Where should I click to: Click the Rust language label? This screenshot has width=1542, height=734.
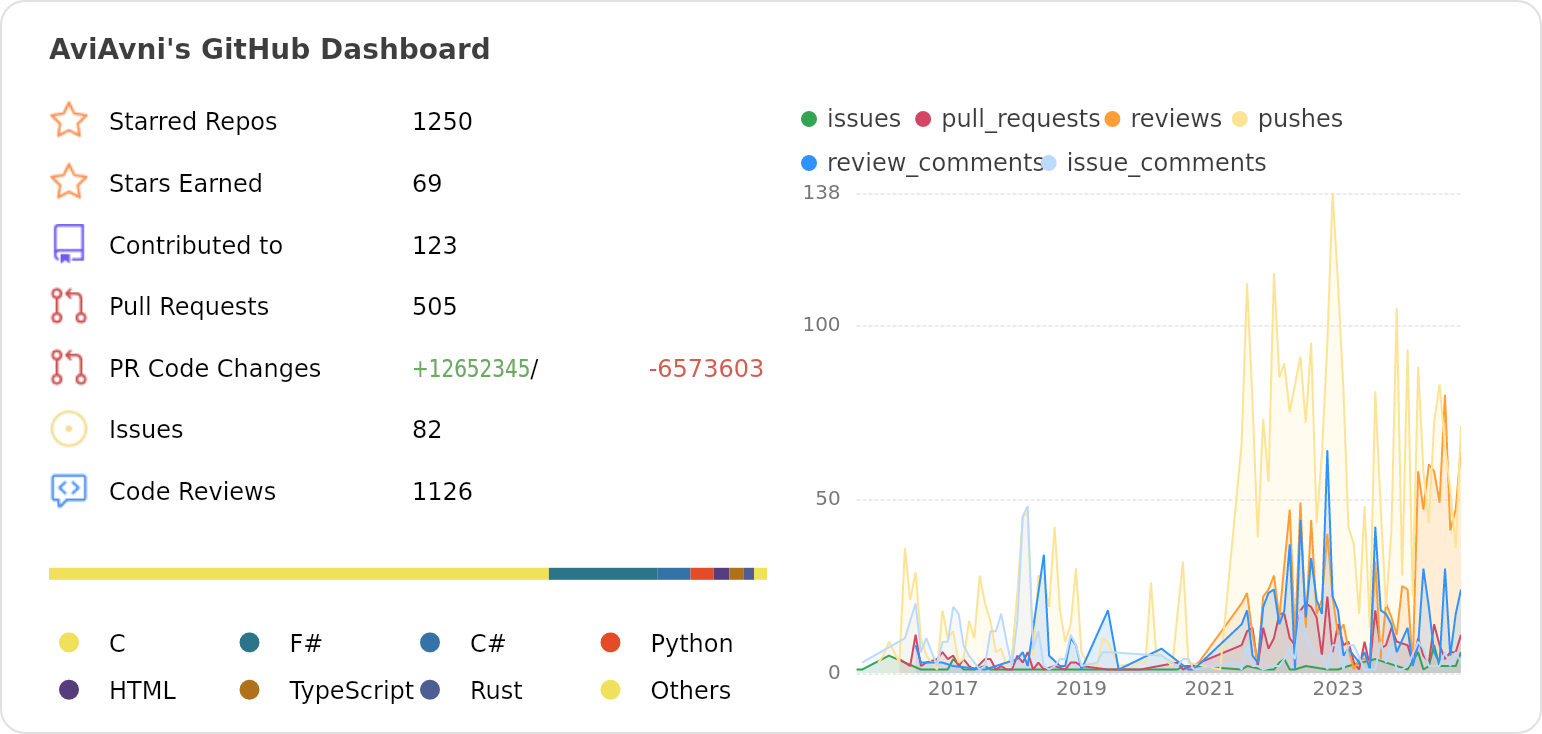[x=496, y=691]
